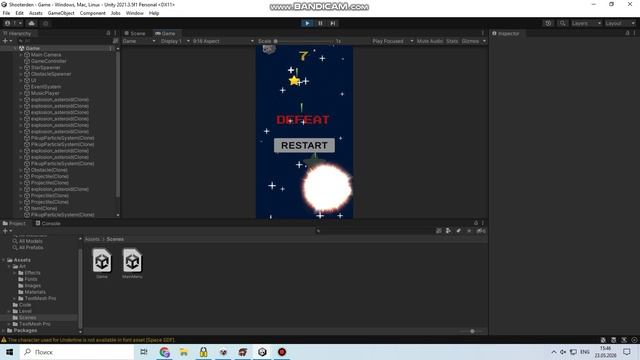Switch to the Scene tab
This screenshot has width=640, height=360.
(135, 33)
